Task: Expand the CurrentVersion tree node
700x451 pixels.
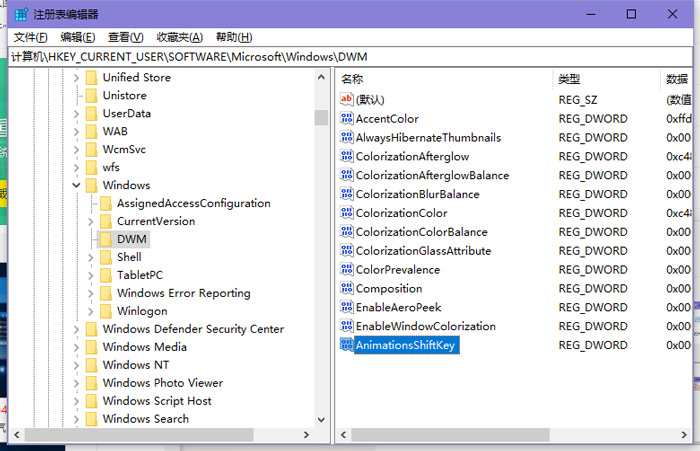Action: [x=91, y=221]
